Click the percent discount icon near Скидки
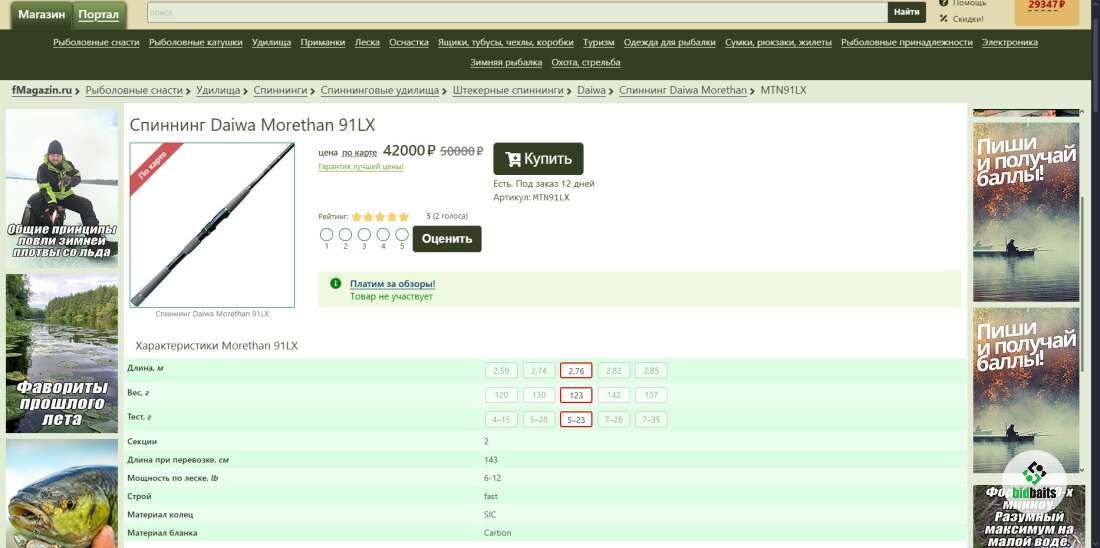This screenshot has height=548, width=1100. (944, 19)
